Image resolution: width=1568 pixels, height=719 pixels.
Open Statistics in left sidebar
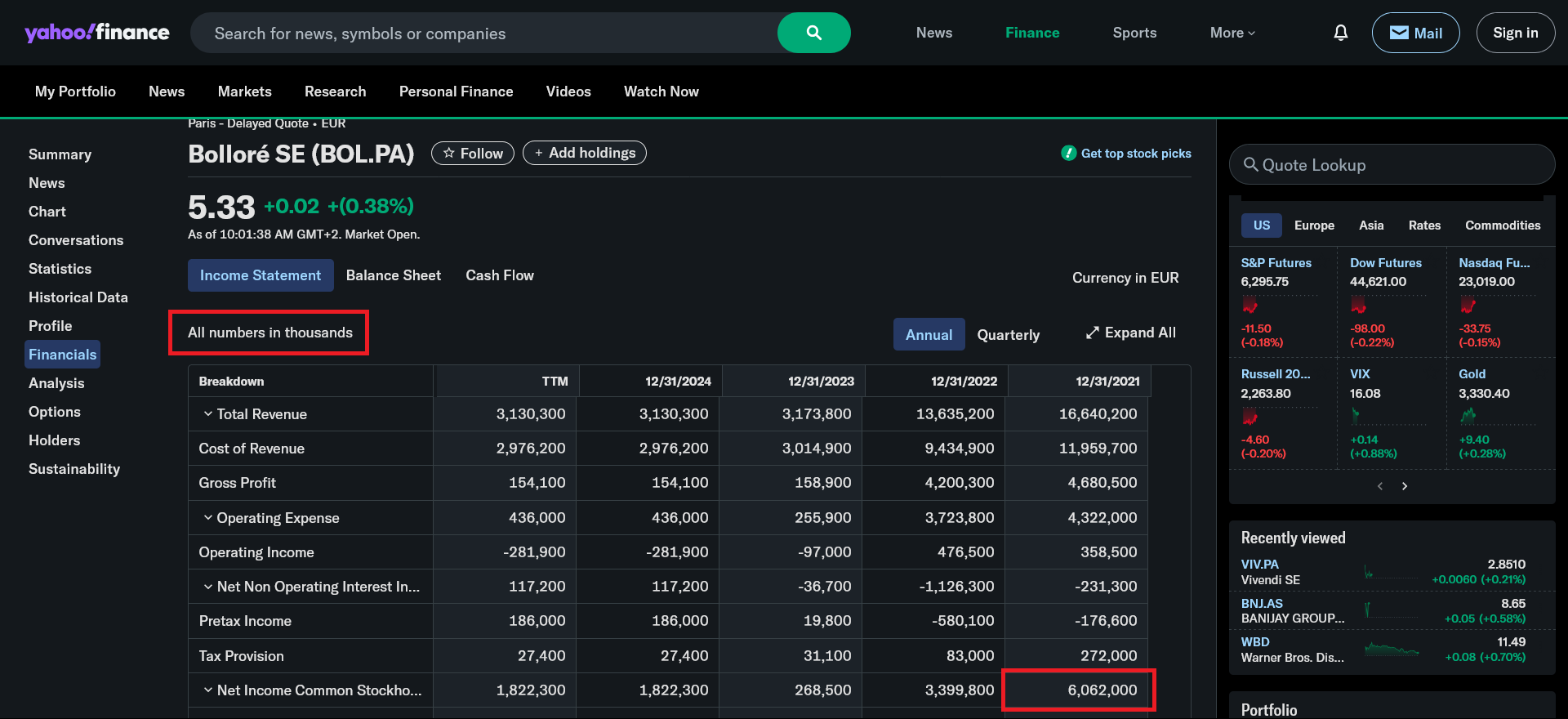(60, 269)
